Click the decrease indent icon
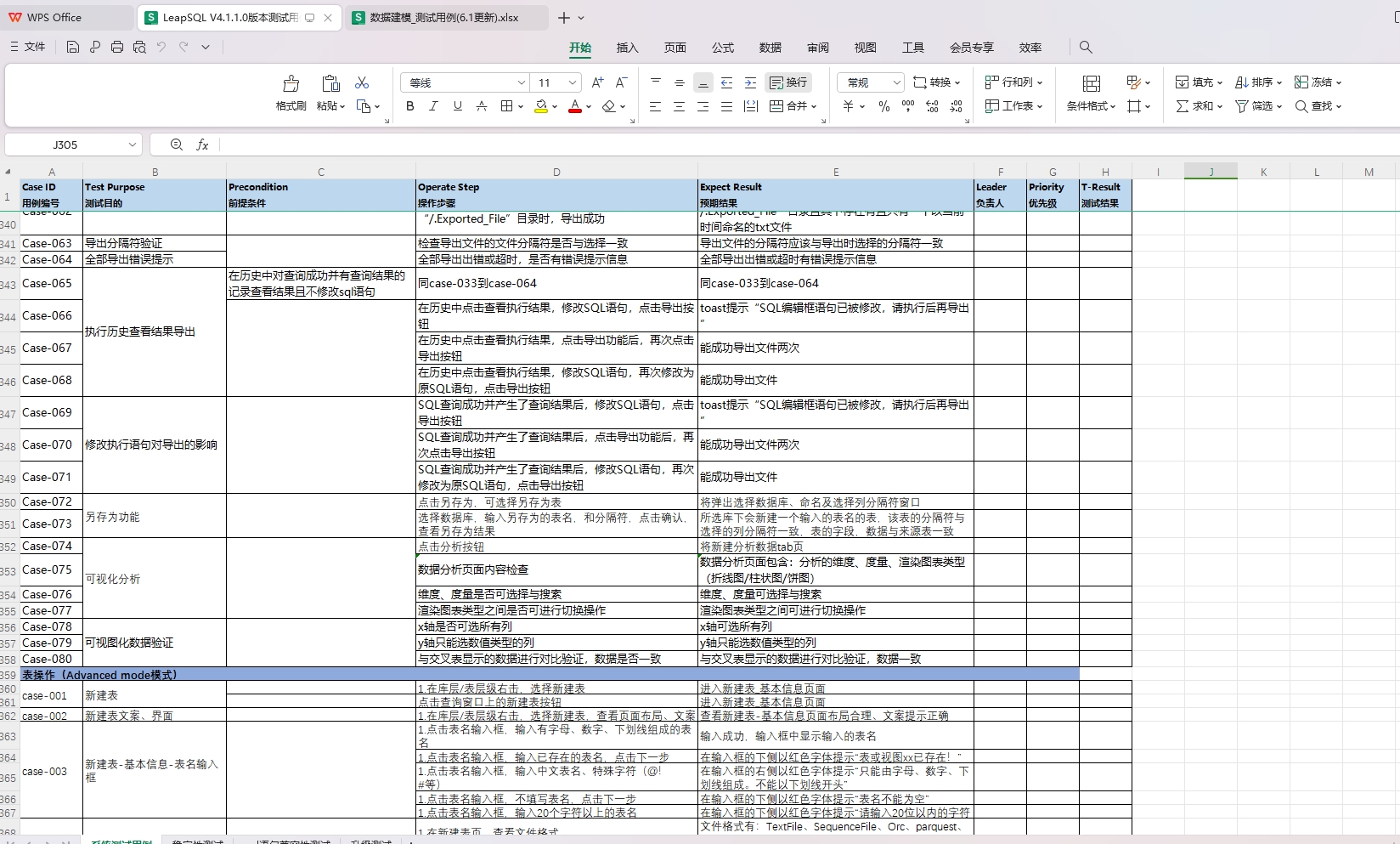Image resolution: width=1400 pixels, height=844 pixels. tap(726, 82)
